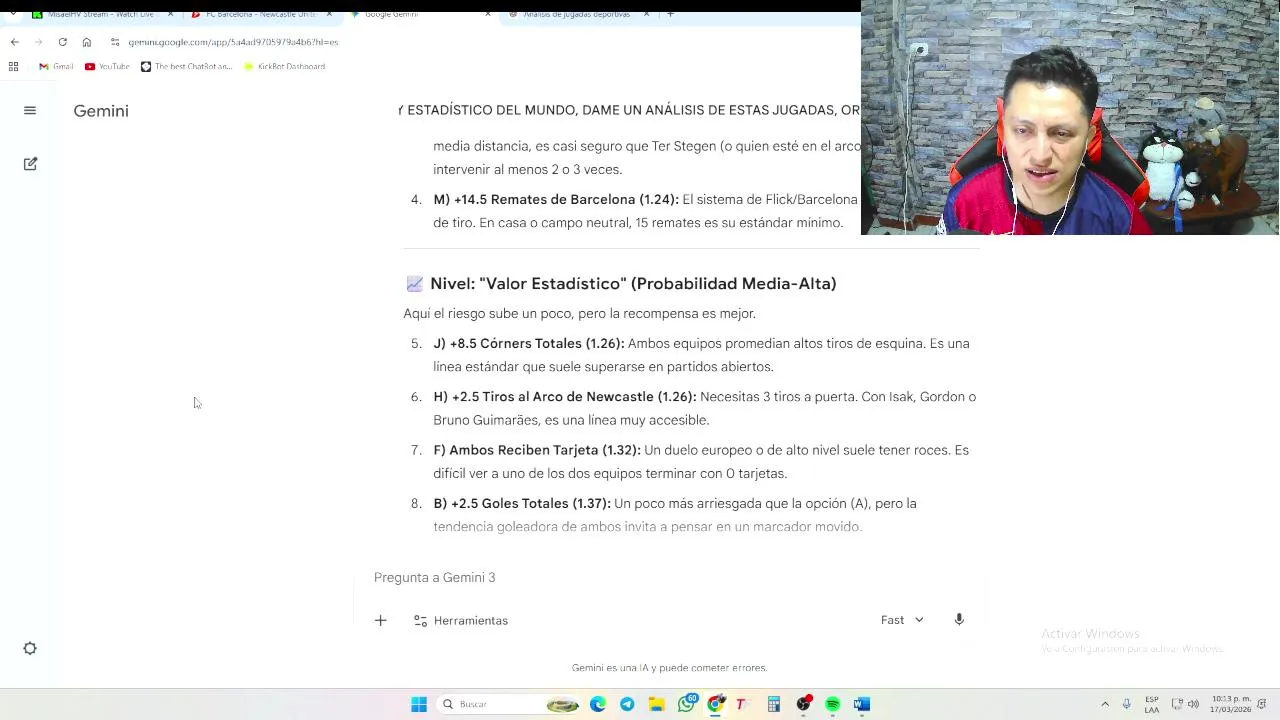1280x720 pixels.
Task: Open the Gemini main menu hamburger
Action: pos(30,111)
